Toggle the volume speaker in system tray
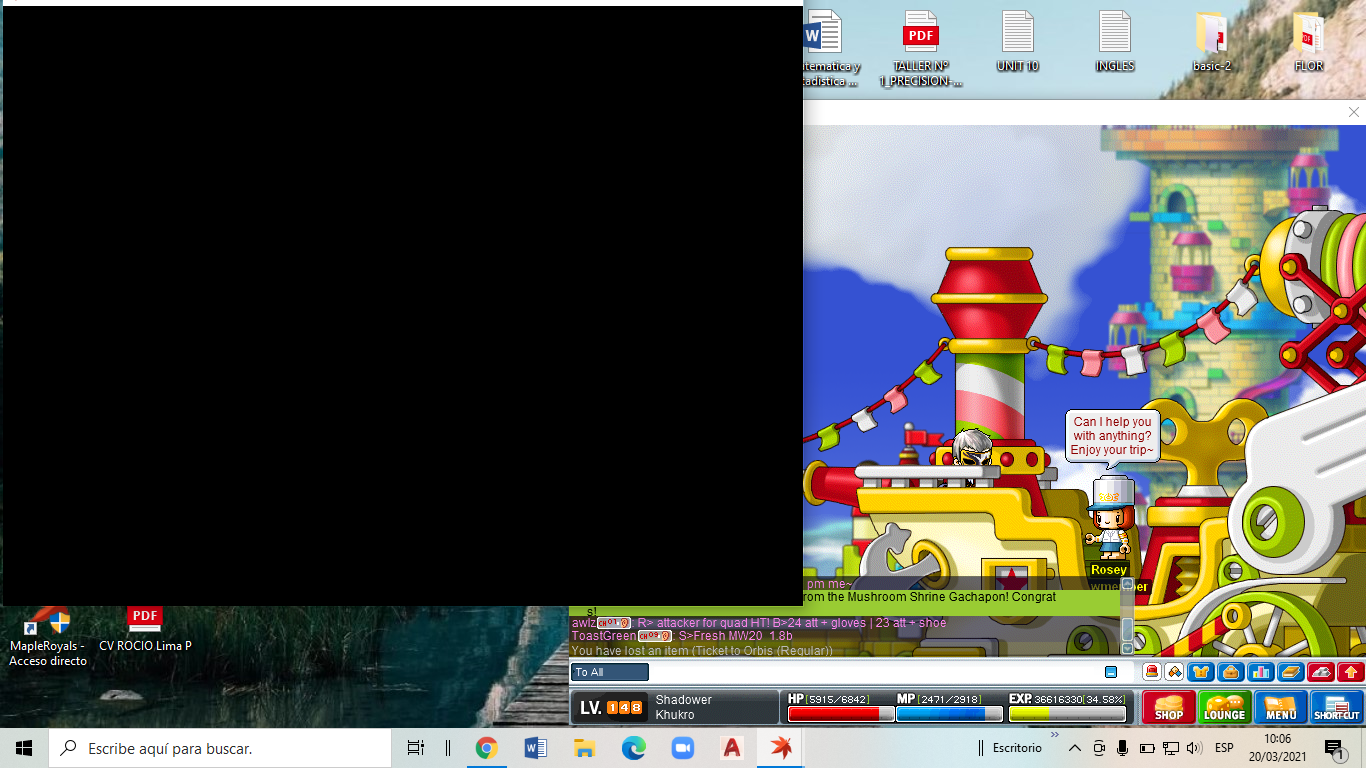The width and height of the screenshot is (1366, 768). 1193,748
